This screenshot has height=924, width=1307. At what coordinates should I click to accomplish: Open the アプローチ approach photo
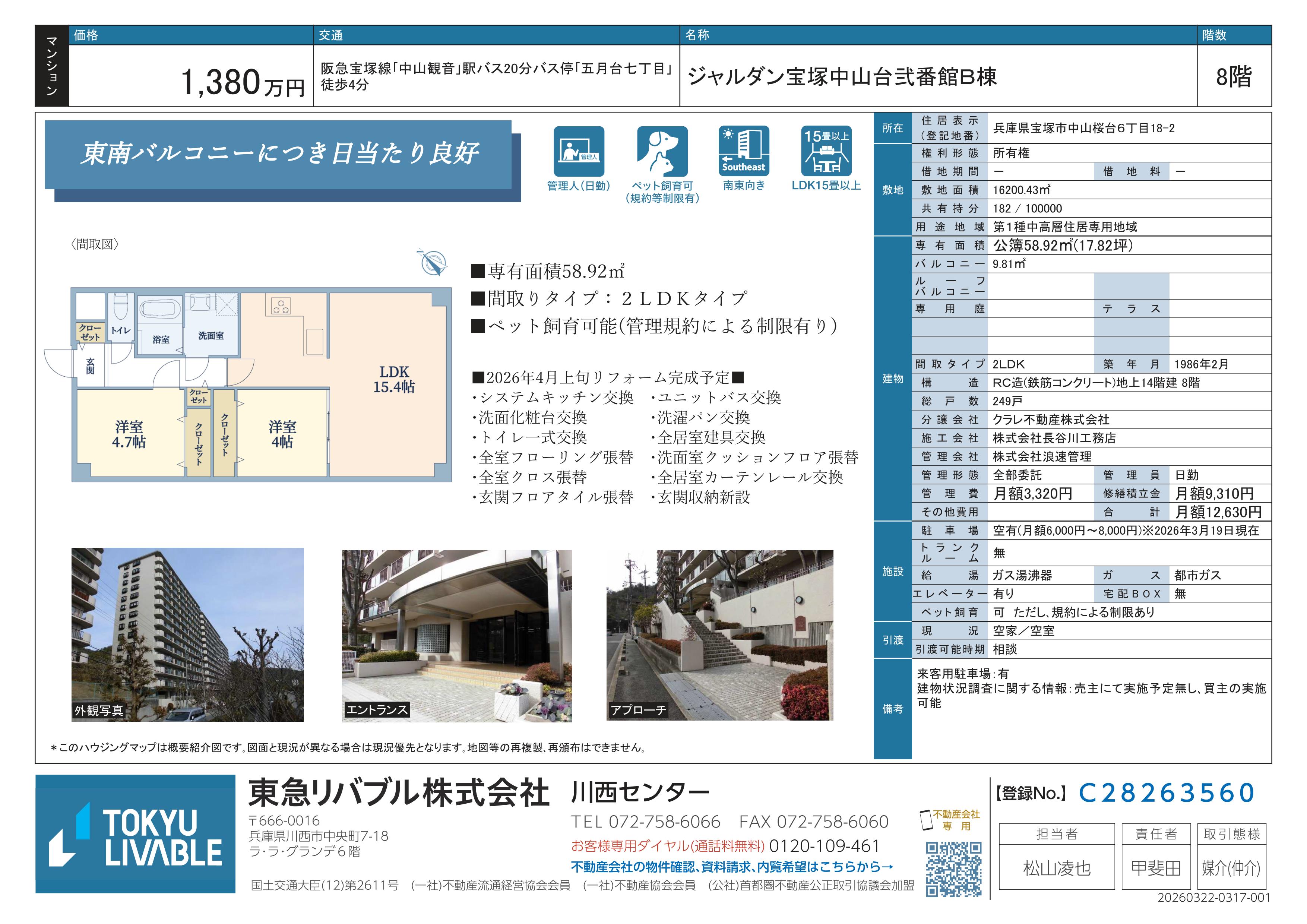(x=719, y=635)
